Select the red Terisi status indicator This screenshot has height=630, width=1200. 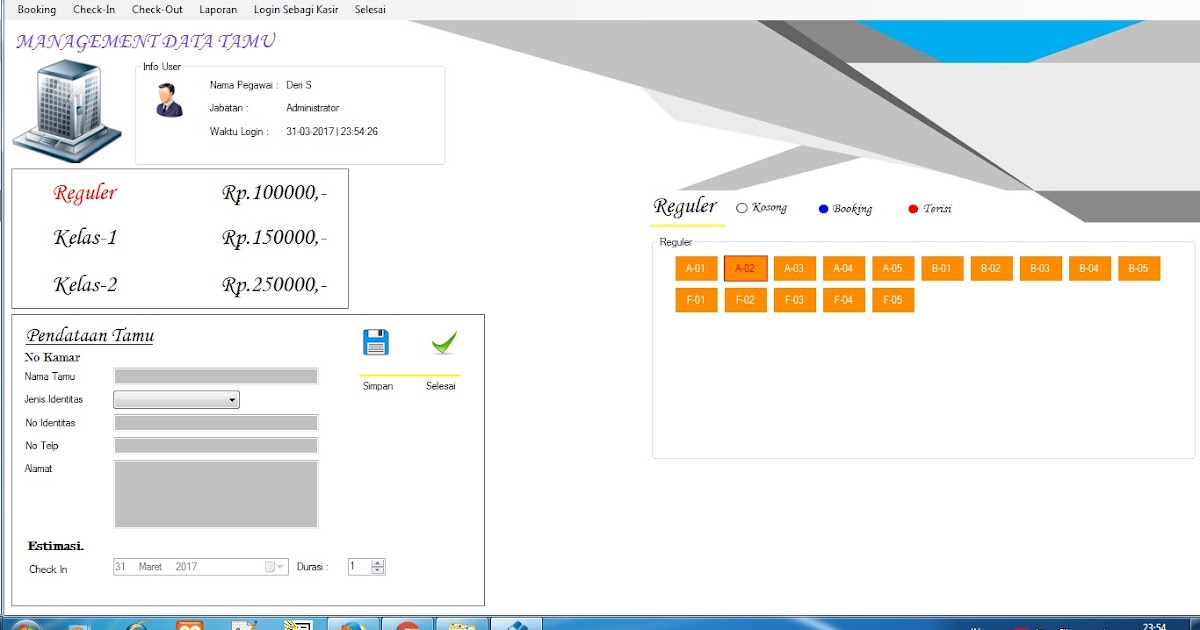912,208
